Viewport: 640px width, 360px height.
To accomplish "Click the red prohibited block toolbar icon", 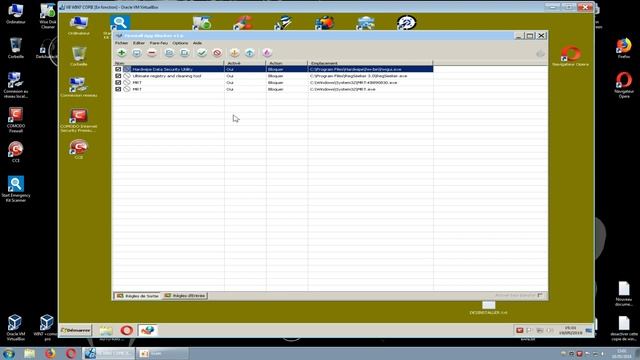I will pyautogui.click(x=217, y=53).
